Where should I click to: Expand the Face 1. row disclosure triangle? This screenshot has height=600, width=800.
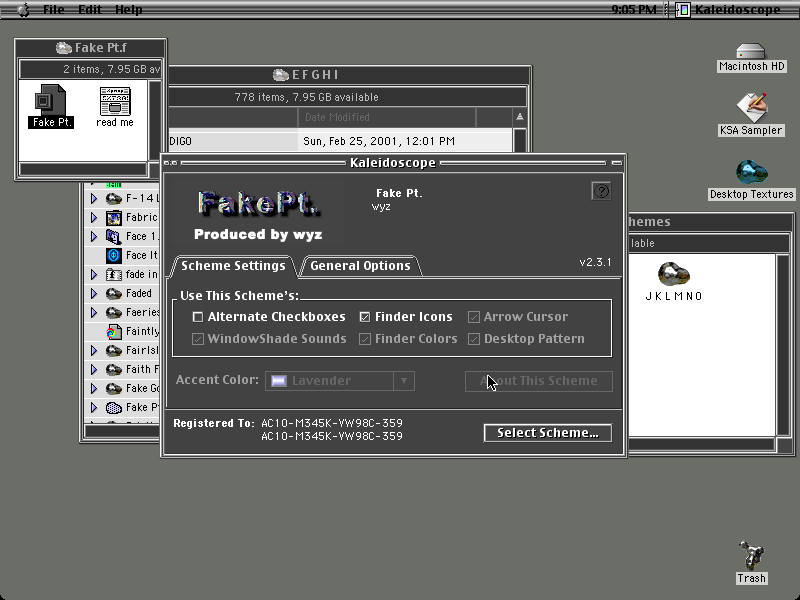94,236
